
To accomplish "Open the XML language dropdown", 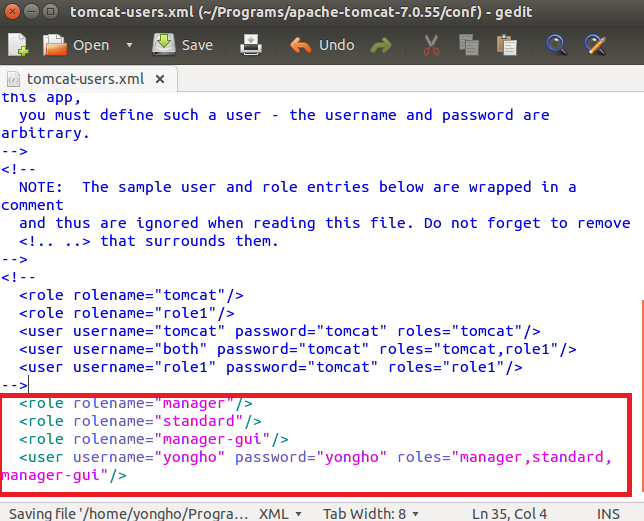I will 280,514.
